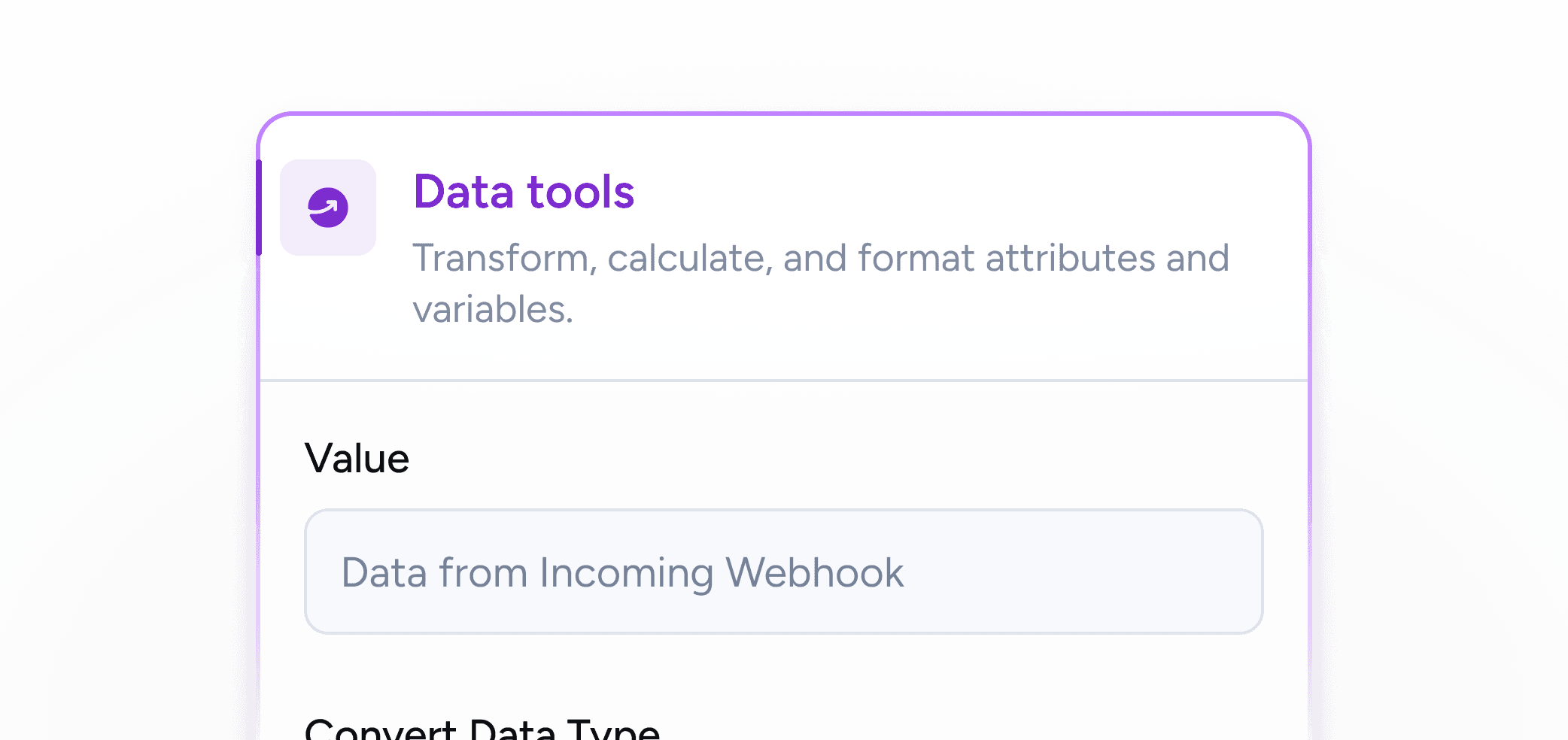Click the purple Data tools arrow icon
The width and height of the screenshot is (1568, 740).
[328, 208]
